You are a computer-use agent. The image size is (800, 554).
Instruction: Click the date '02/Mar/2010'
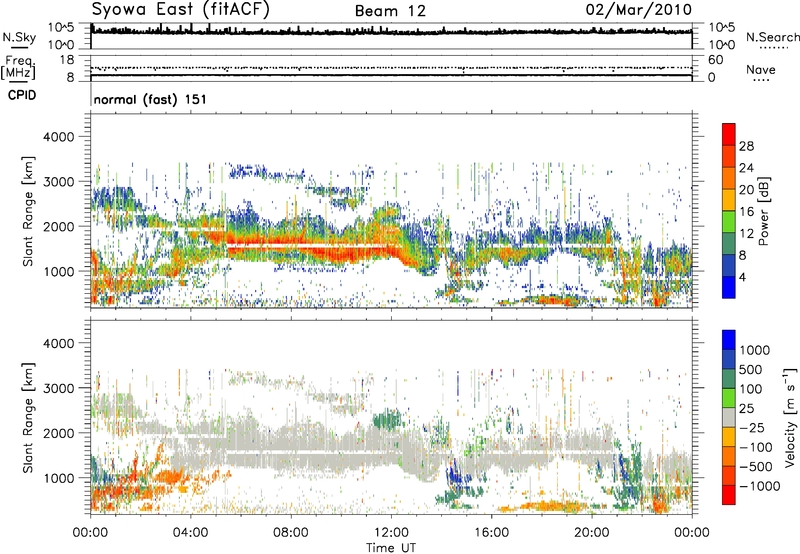639,10
